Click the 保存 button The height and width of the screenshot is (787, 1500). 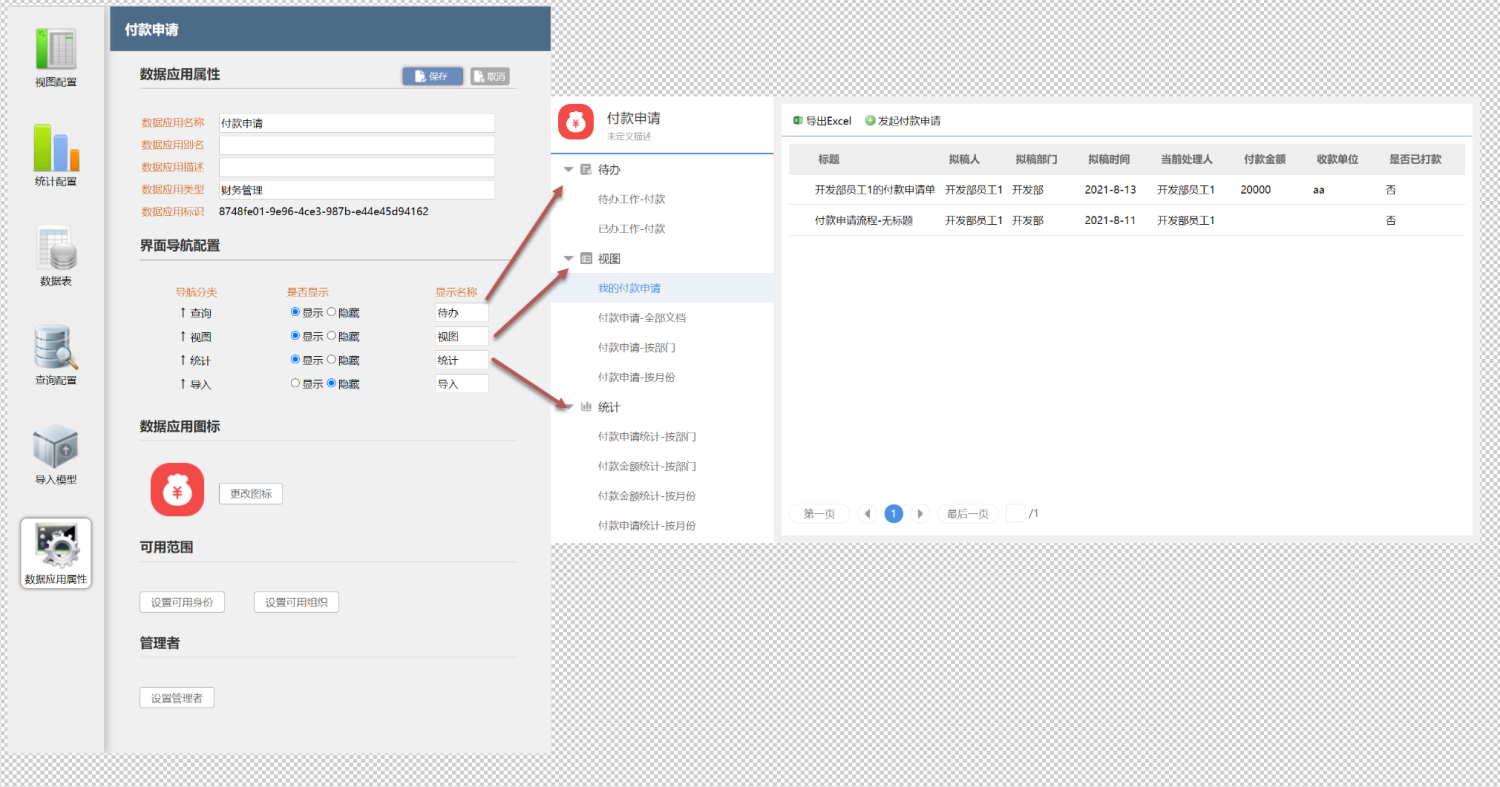[x=432, y=77]
